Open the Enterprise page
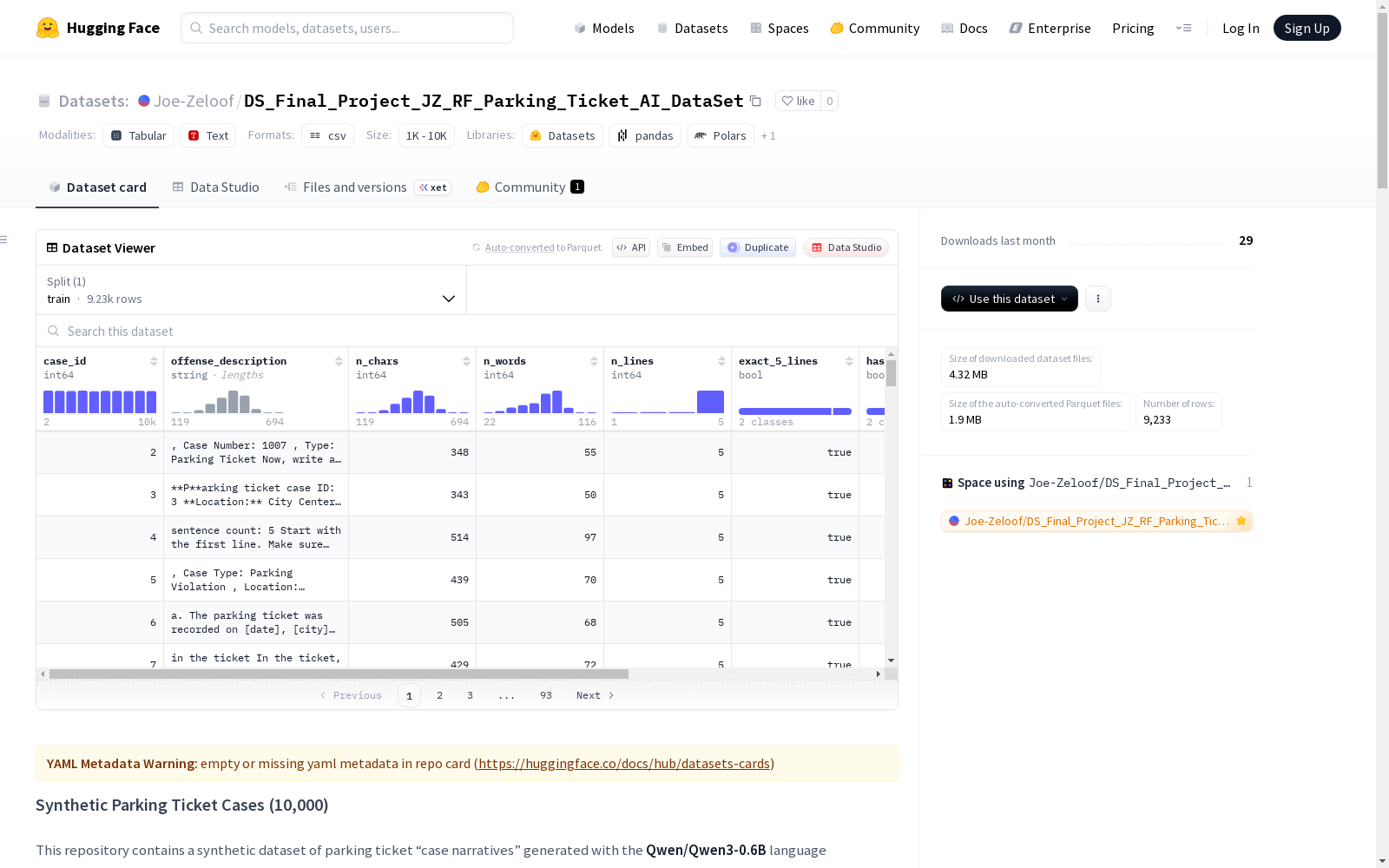Screen dimensions: 1389x868 click(1050, 28)
